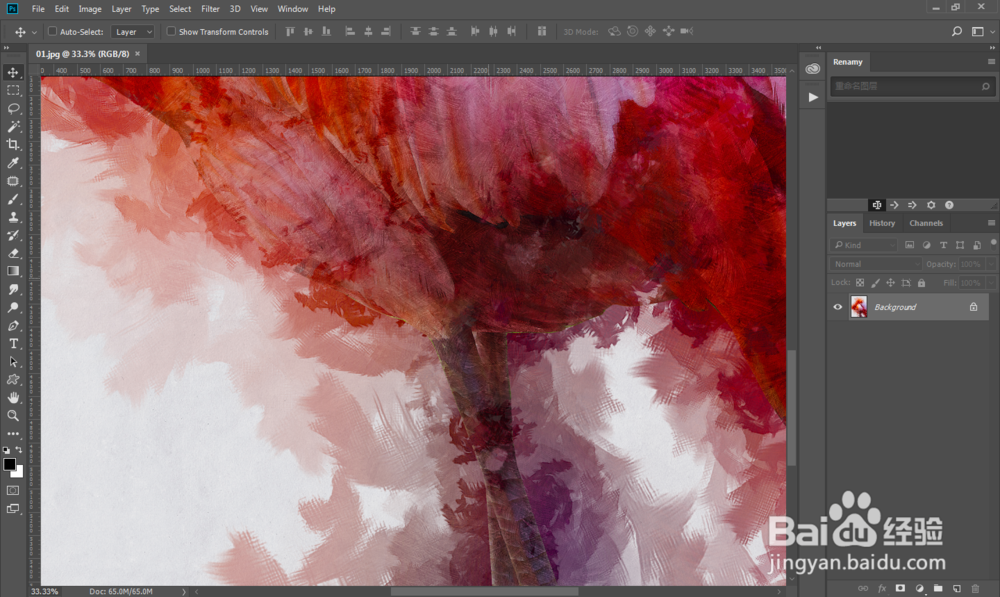The width and height of the screenshot is (1000, 597).
Task: Swap foreground and background colors
Action: click(x=19, y=450)
